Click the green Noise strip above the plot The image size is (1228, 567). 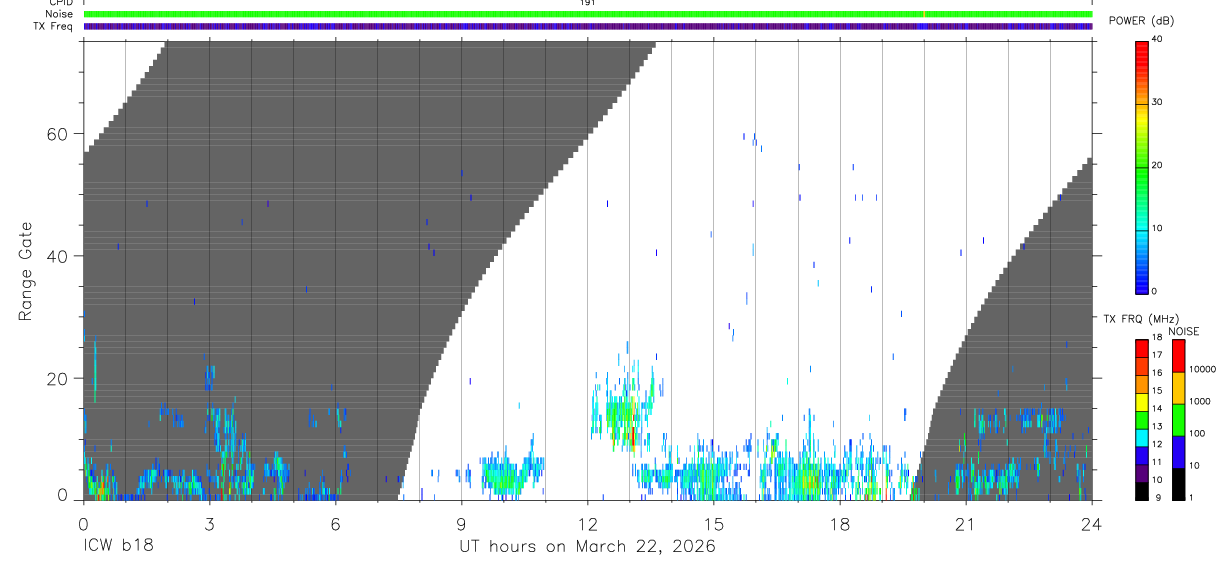click(x=588, y=14)
